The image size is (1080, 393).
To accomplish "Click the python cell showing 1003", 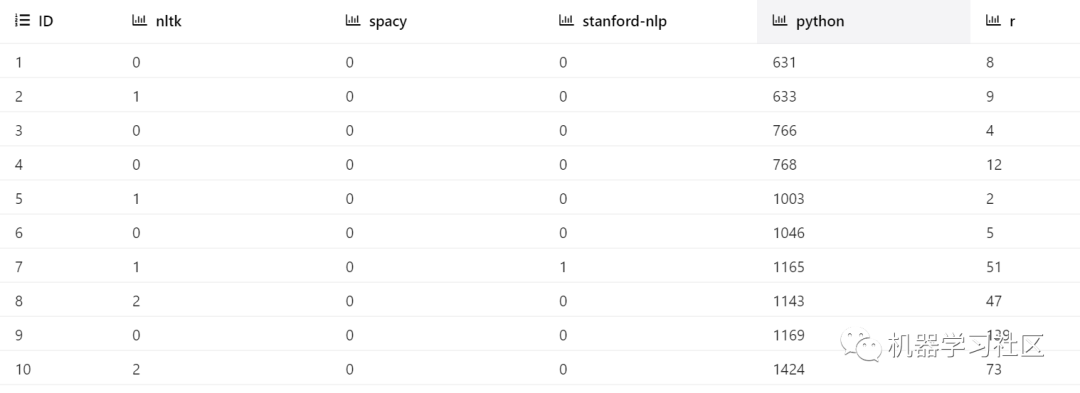I will [789, 199].
